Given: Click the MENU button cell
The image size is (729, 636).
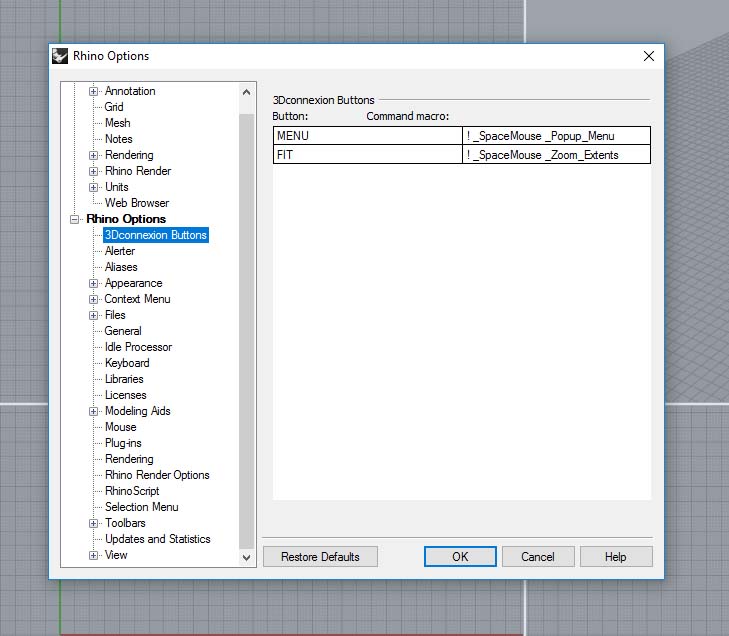Looking at the screenshot, I should [x=368, y=136].
